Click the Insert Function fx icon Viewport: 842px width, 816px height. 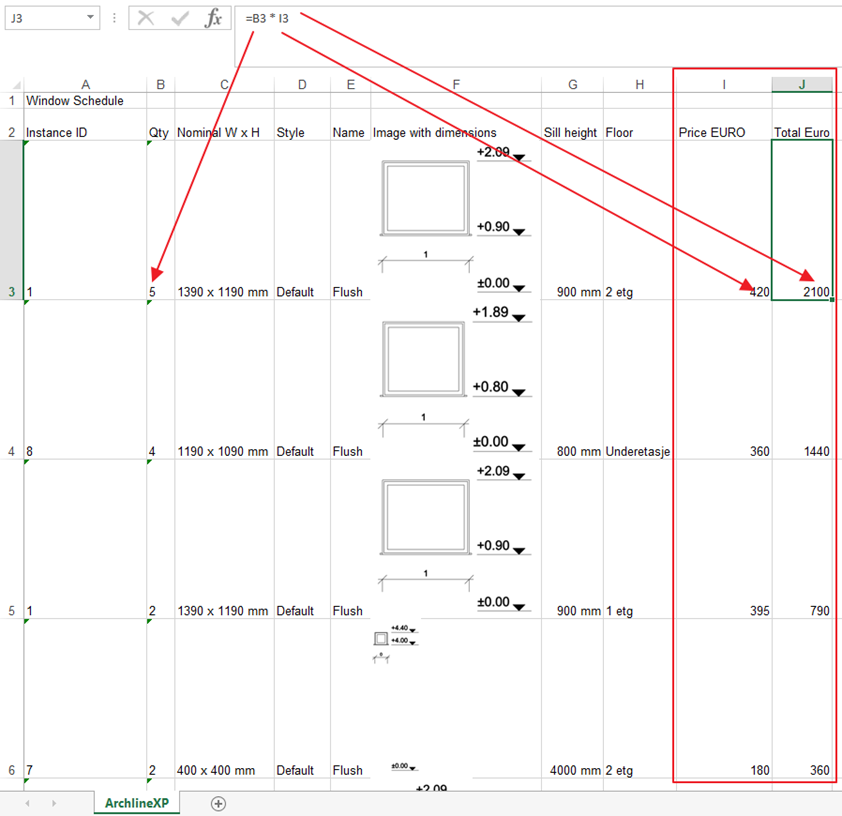213,19
